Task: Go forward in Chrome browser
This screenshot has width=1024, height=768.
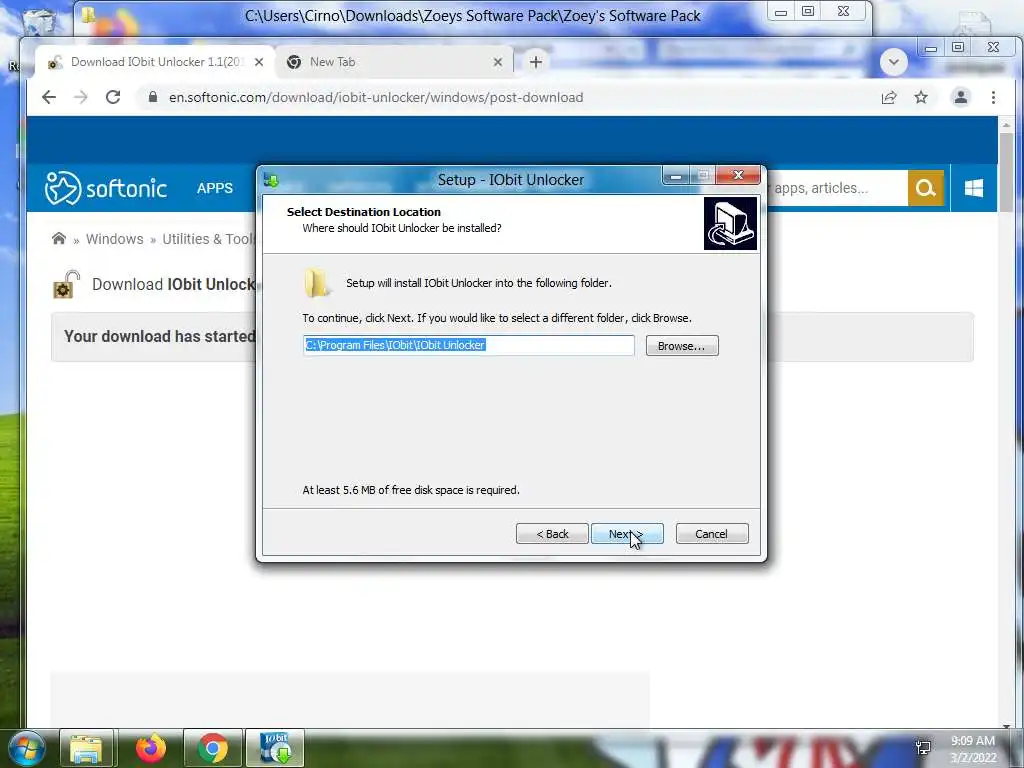Action: click(80, 97)
